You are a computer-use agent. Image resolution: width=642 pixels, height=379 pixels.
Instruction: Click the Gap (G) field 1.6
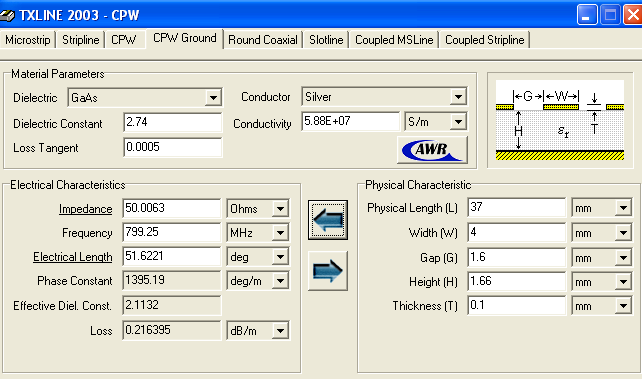tap(517, 257)
